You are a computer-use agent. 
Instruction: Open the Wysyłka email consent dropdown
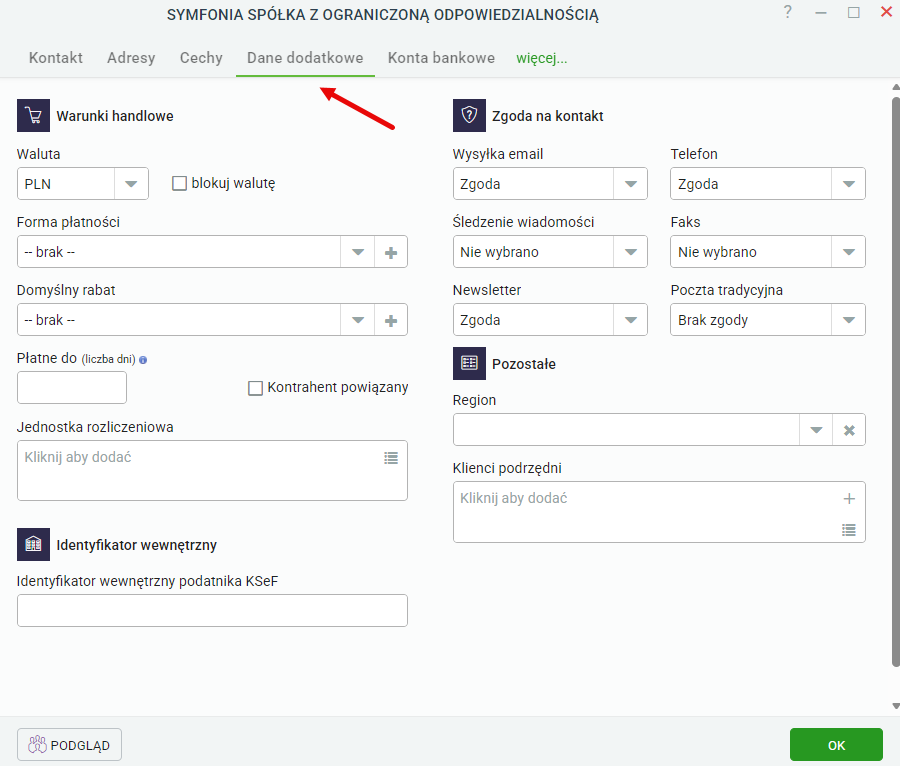(x=630, y=184)
